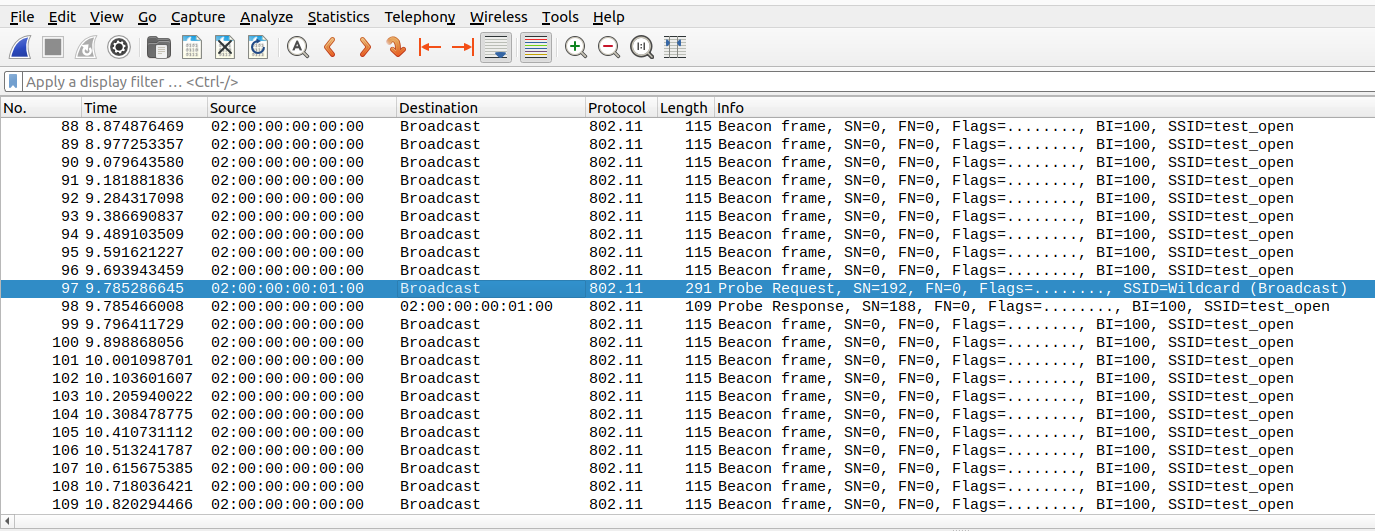Close the current capture file
1375x531 pixels.
225,47
